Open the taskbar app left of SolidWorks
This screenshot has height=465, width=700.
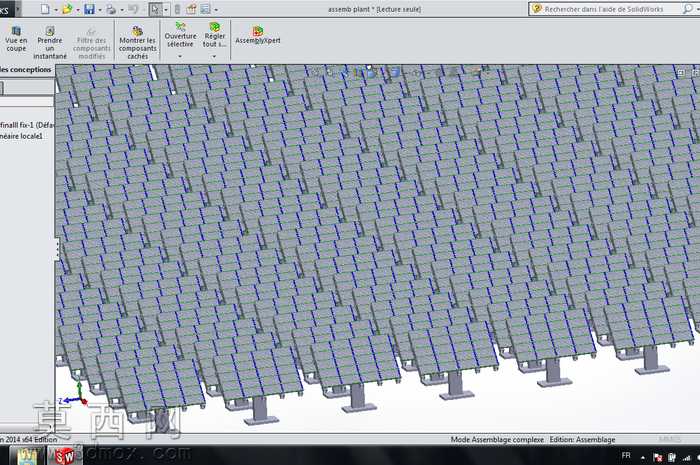pos(28,456)
